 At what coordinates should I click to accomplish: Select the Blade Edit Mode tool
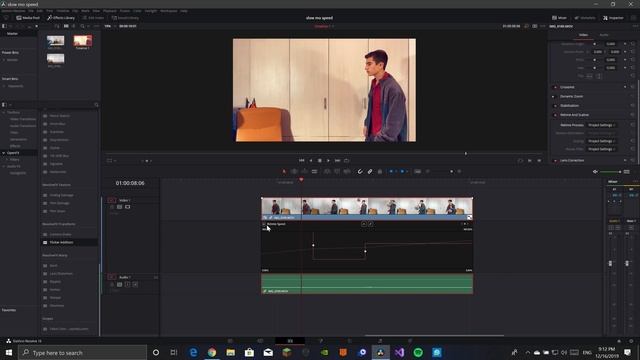point(314,171)
